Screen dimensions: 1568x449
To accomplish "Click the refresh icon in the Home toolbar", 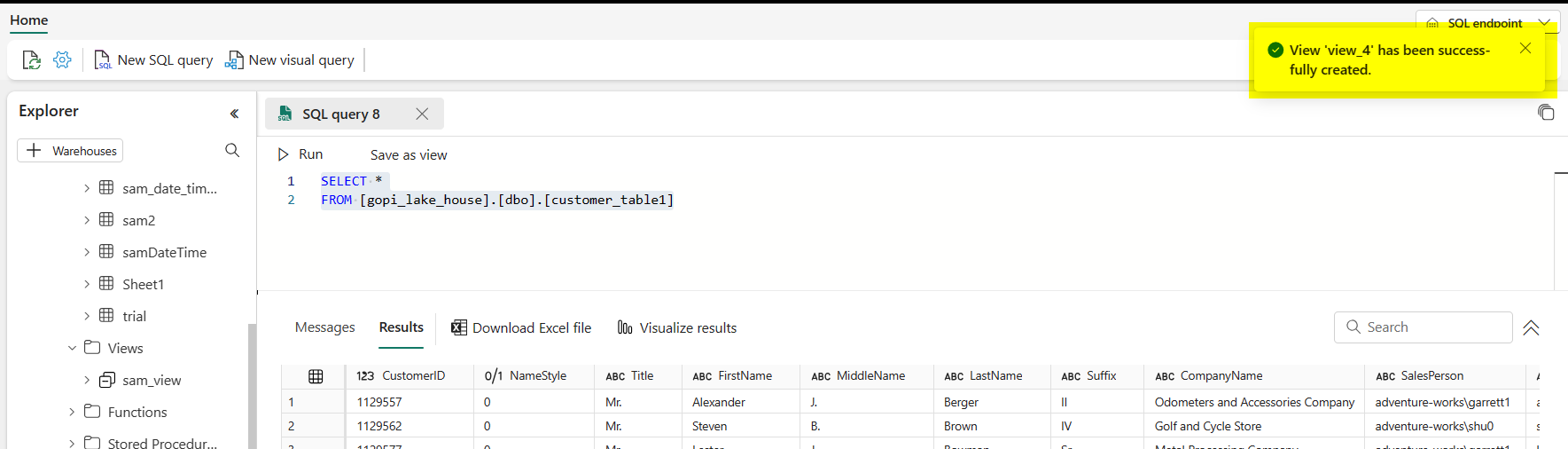I will [31, 60].
